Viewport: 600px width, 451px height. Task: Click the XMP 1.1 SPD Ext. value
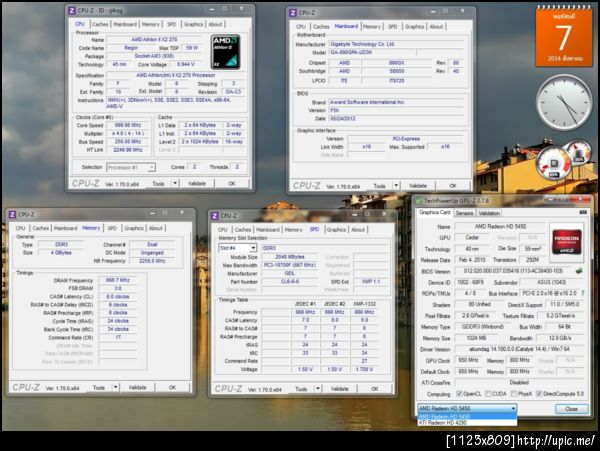[x=371, y=282]
